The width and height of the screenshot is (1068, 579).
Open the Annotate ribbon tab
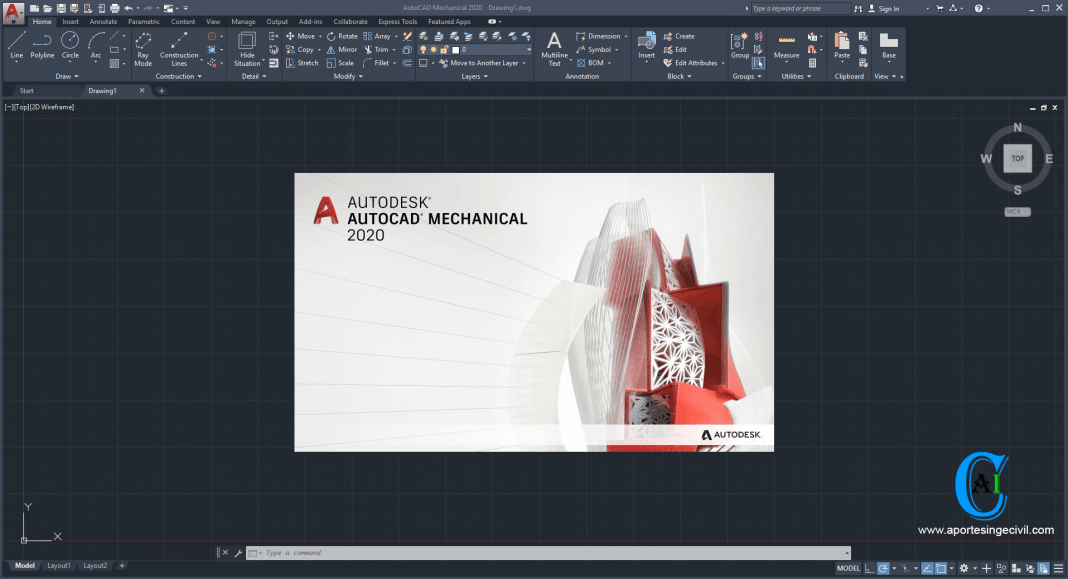click(x=103, y=22)
